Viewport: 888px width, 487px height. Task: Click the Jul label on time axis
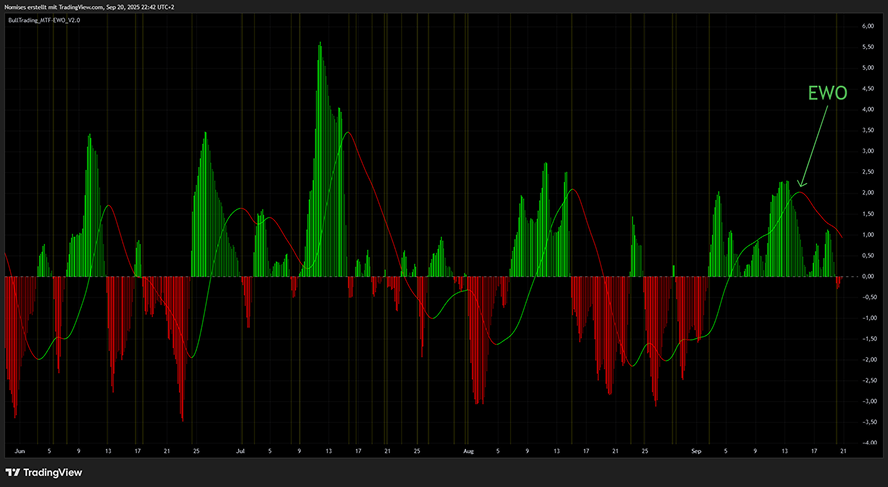240,451
